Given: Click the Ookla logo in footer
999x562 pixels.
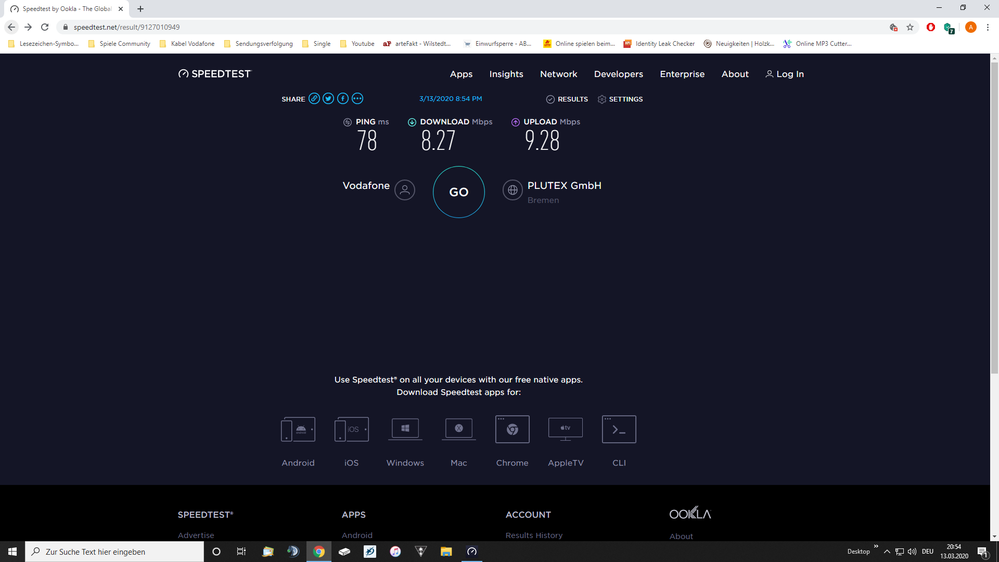Looking at the screenshot, I should point(690,514).
